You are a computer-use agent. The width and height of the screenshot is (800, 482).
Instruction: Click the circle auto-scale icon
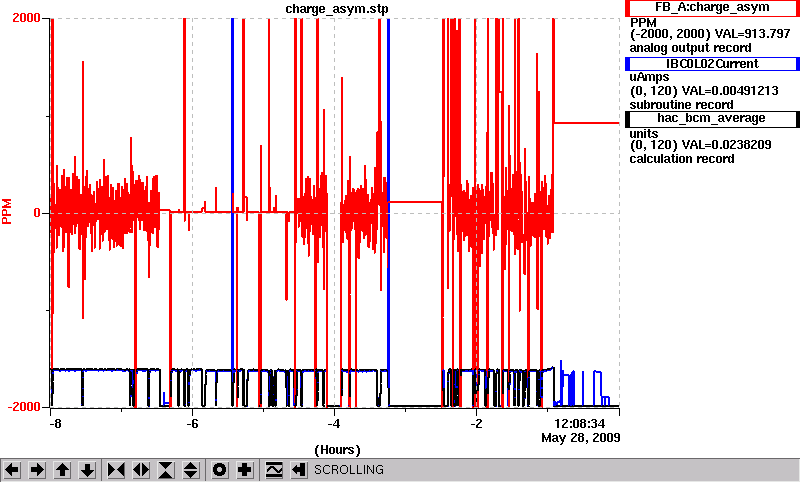tap(220, 469)
